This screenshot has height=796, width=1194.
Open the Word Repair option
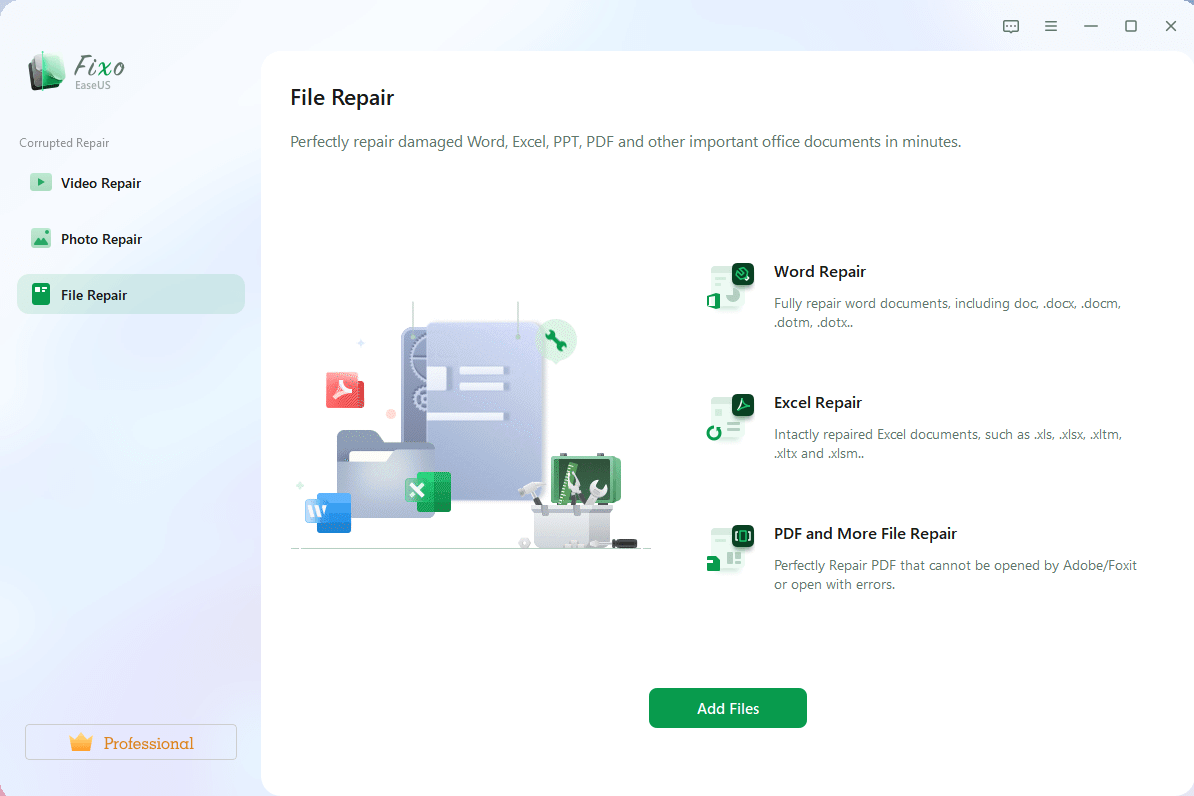pos(820,271)
